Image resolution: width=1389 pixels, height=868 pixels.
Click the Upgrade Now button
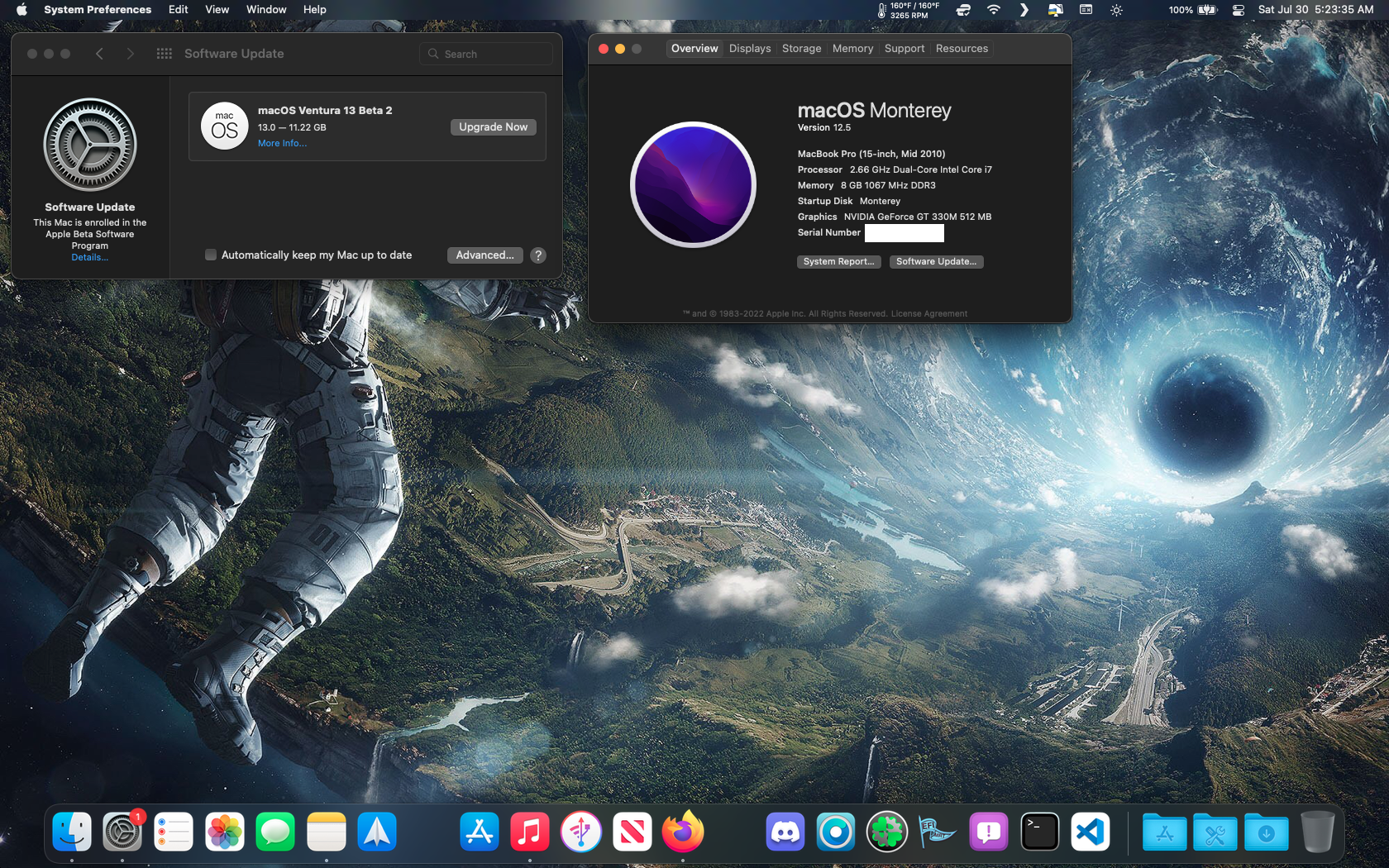[493, 127]
